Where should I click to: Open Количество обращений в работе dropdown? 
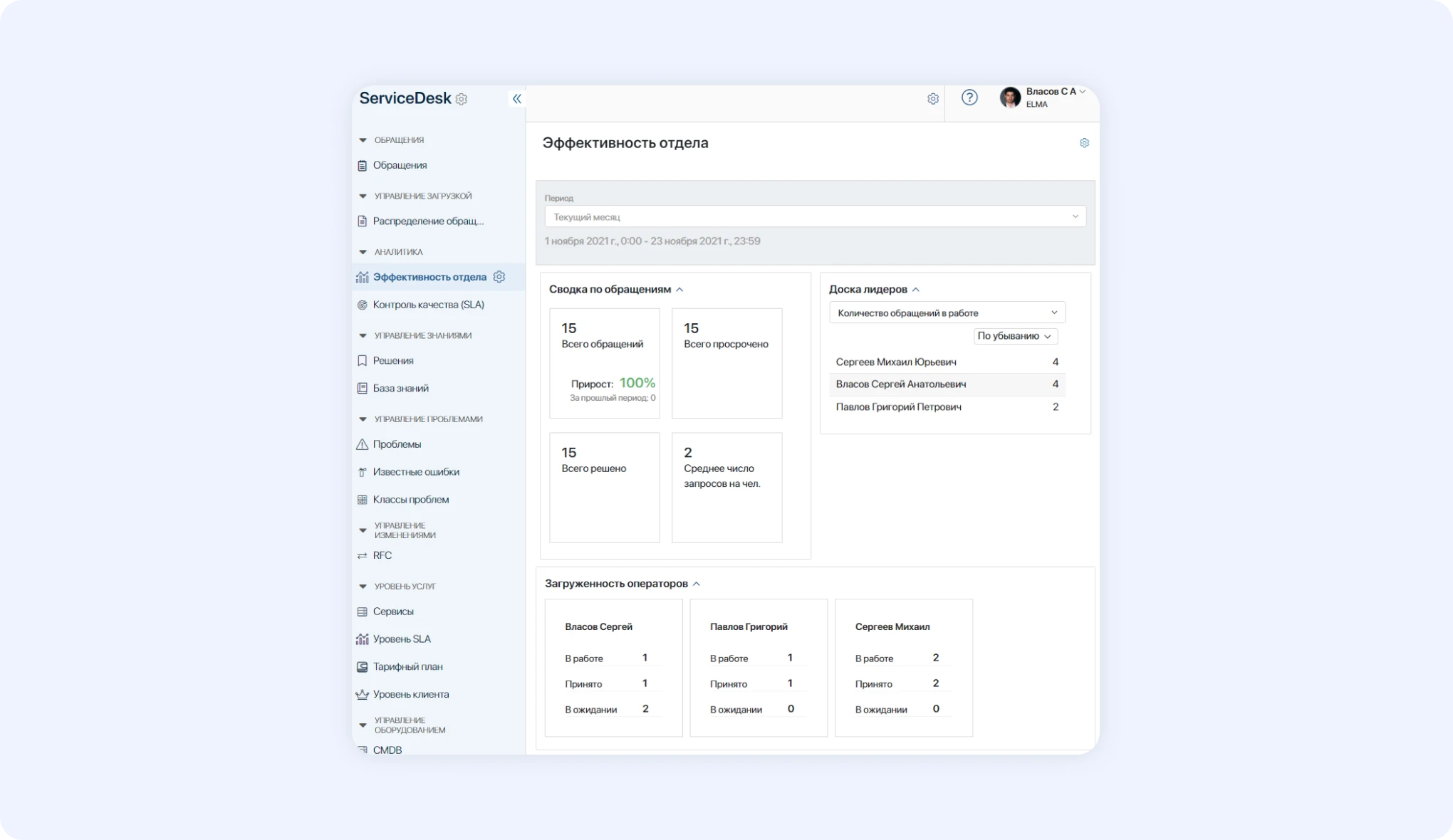pyautogui.click(x=947, y=313)
